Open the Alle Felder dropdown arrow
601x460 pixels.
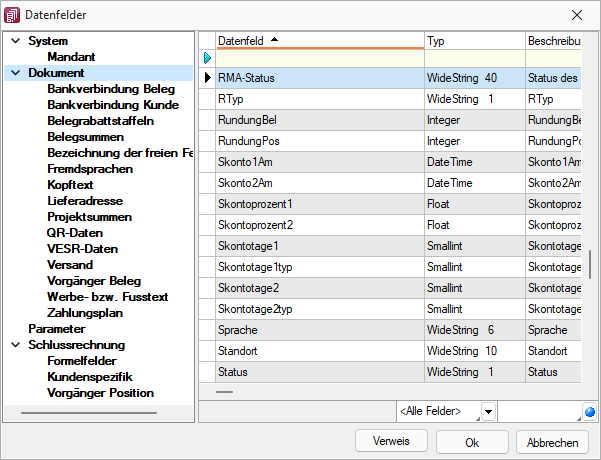tap(488, 412)
